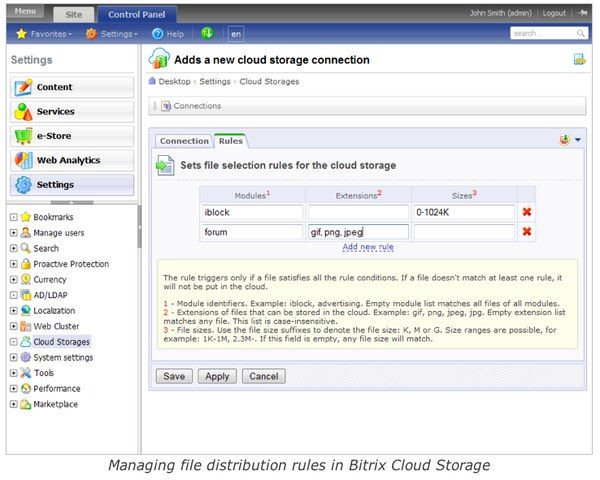Click the Help question mark icon
This screenshot has width=600, height=480.
point(157,34)
